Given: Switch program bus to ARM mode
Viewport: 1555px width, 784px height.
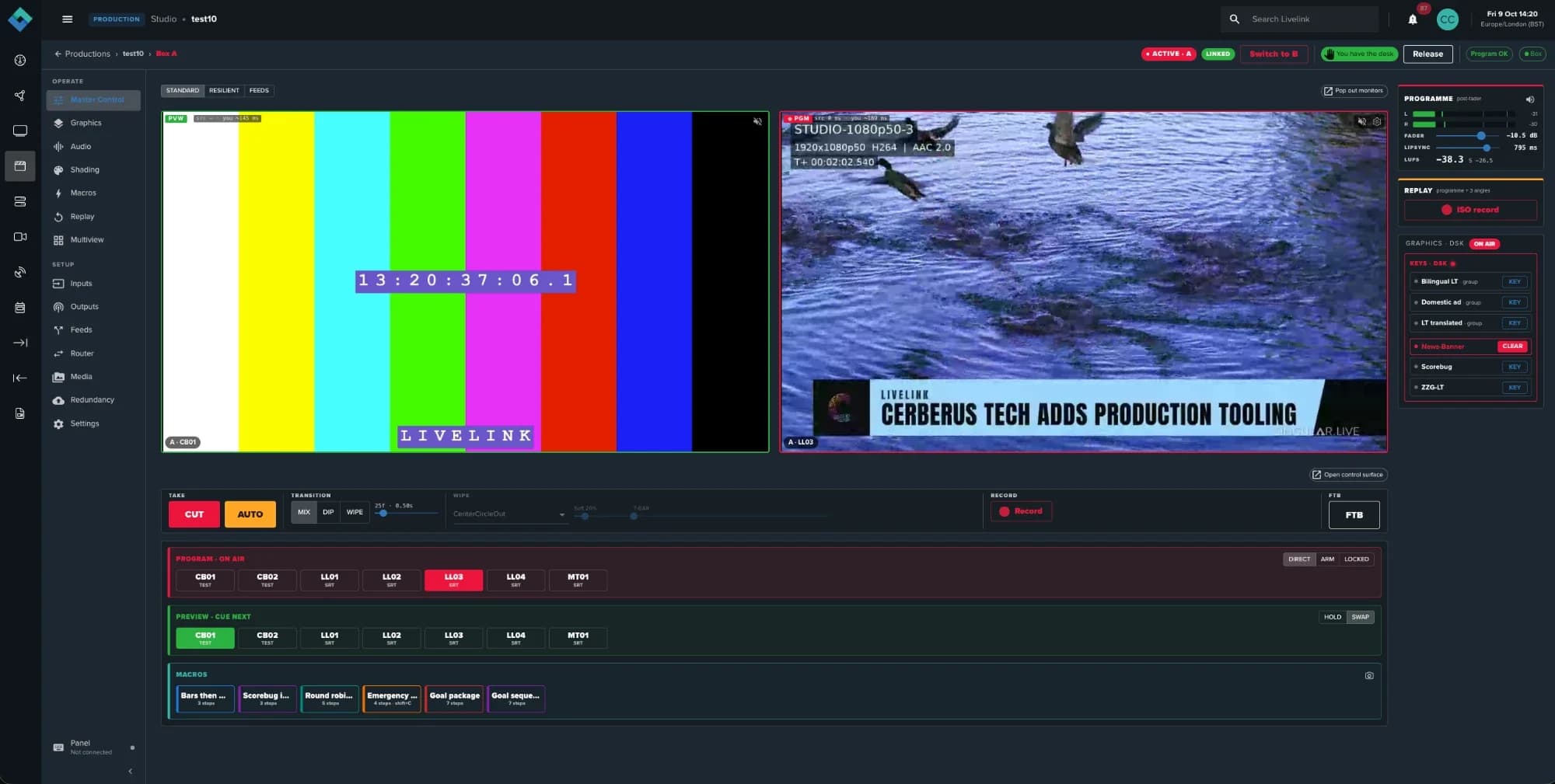Looking at the screenshot, I should pos(1327,559).
